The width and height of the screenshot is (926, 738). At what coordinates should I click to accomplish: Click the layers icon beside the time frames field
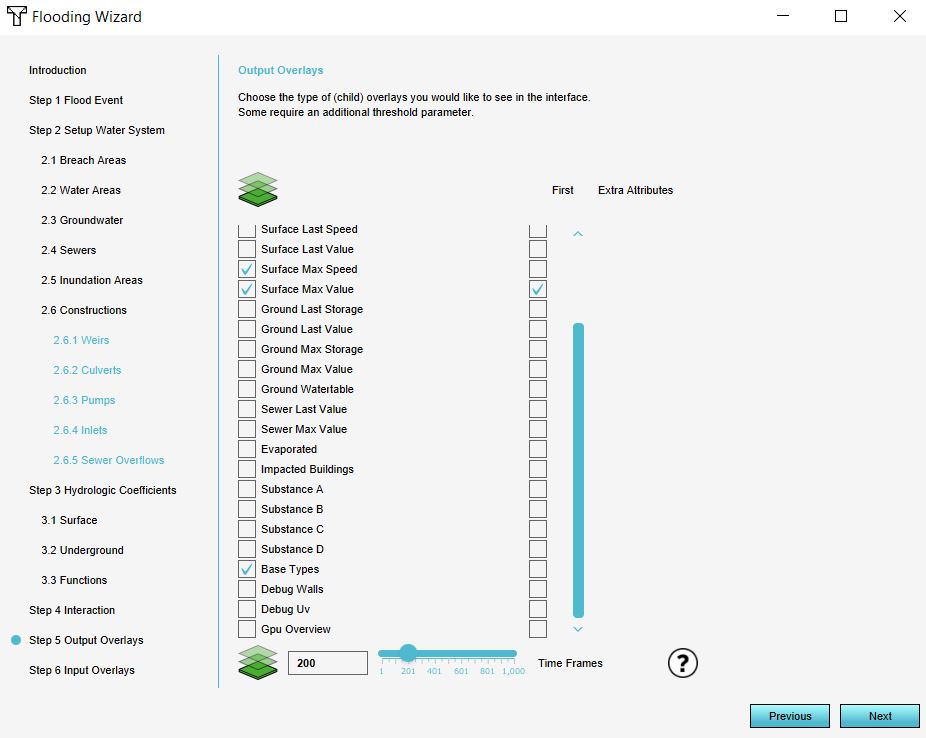point(258,662)
